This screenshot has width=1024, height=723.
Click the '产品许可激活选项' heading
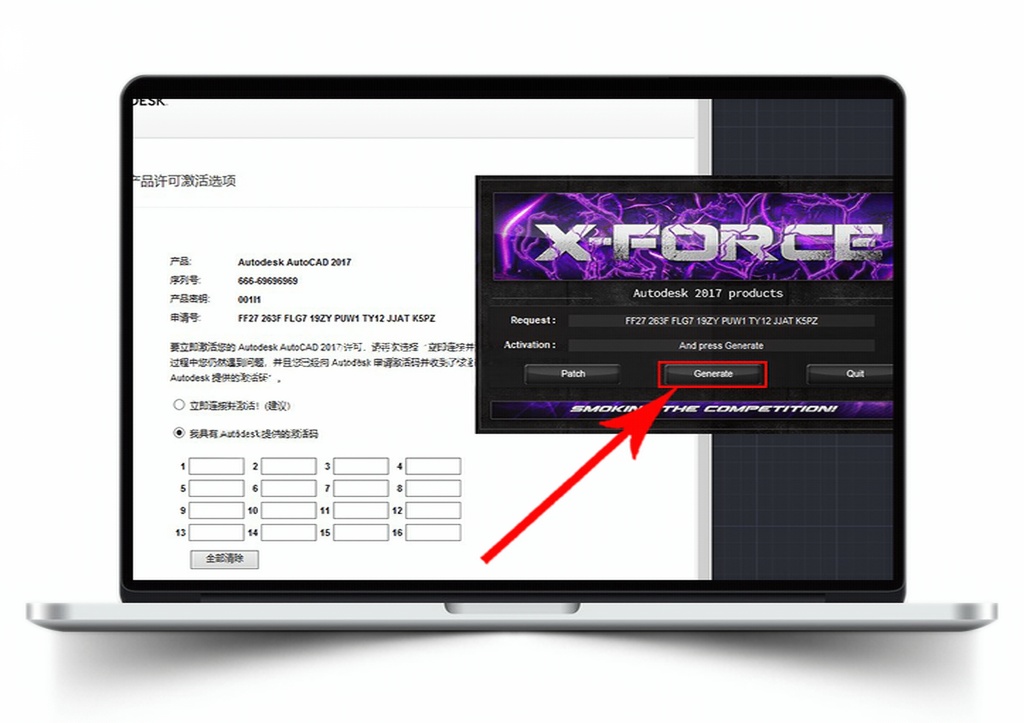pyautogui.click(x=184, y=181)
